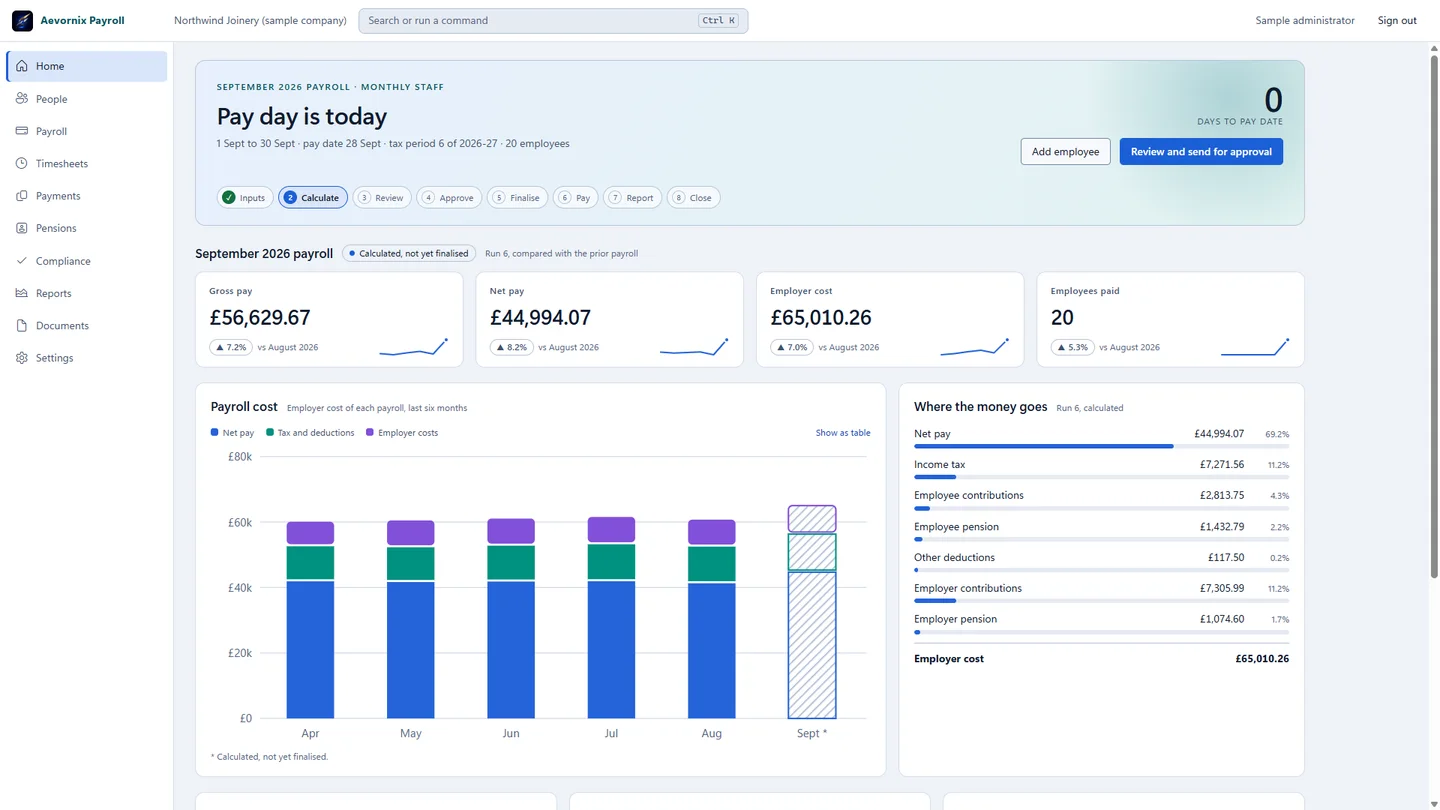
Task: Click the 0 days to pay date counter
Action: pyautogui.click(x=1273, y=100)
